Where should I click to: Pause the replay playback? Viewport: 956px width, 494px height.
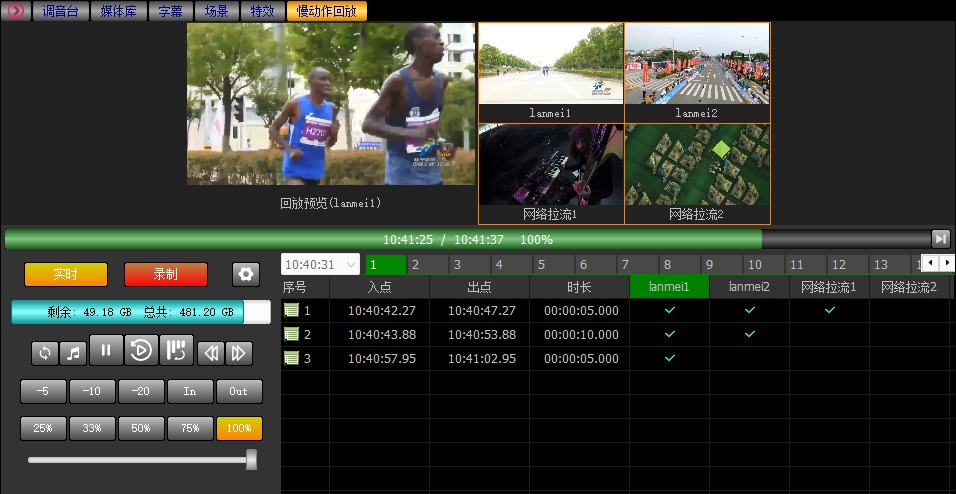[105, 351]
